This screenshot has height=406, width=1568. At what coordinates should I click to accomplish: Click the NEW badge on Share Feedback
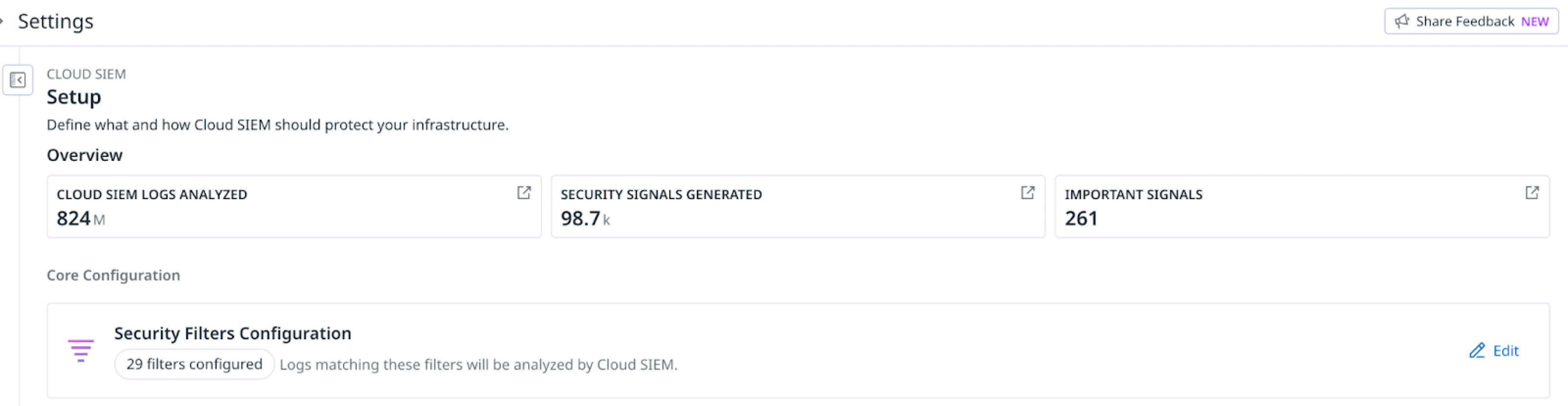[1535, 22]
